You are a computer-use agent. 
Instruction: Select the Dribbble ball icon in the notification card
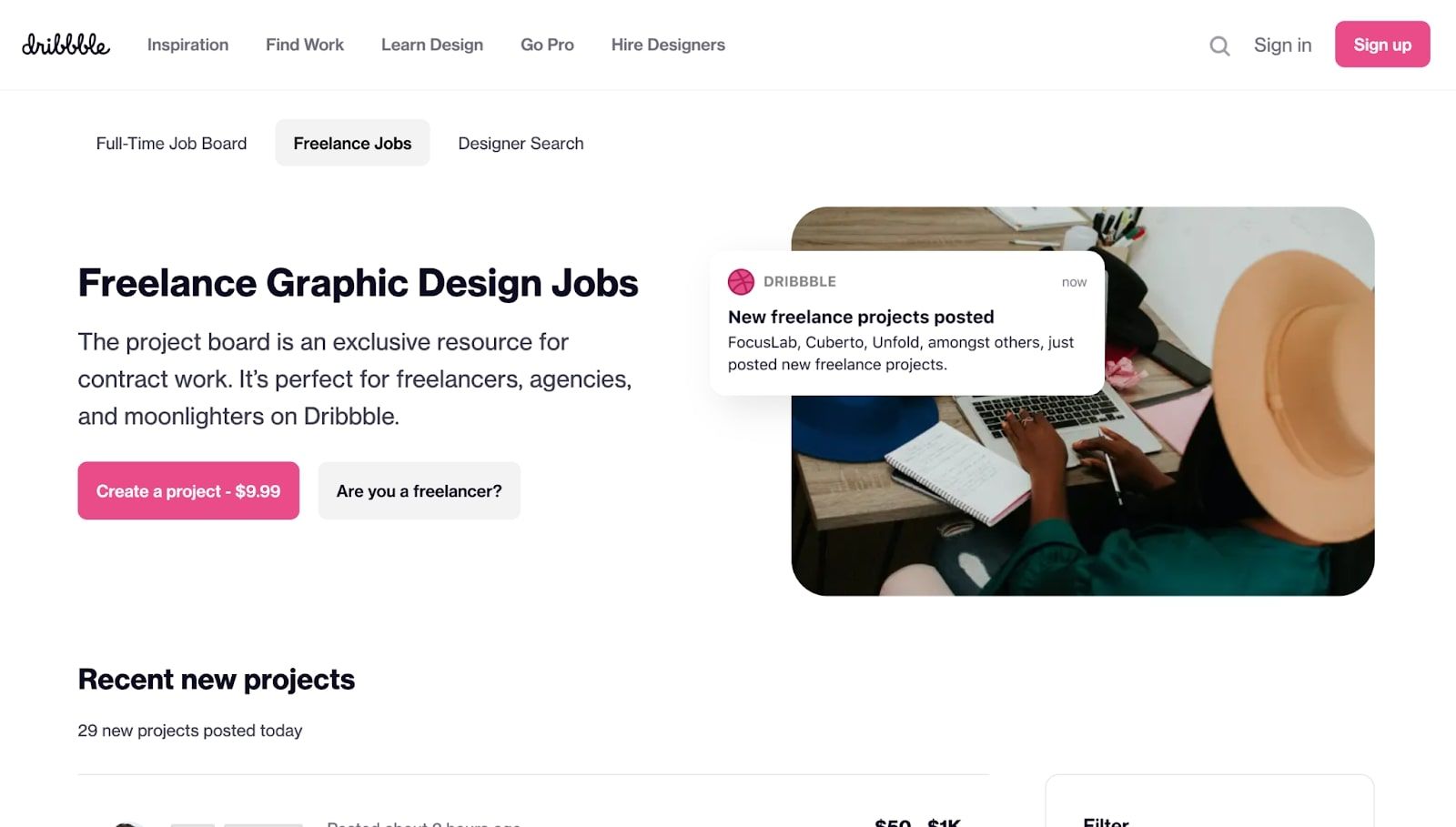pos(742,281)
